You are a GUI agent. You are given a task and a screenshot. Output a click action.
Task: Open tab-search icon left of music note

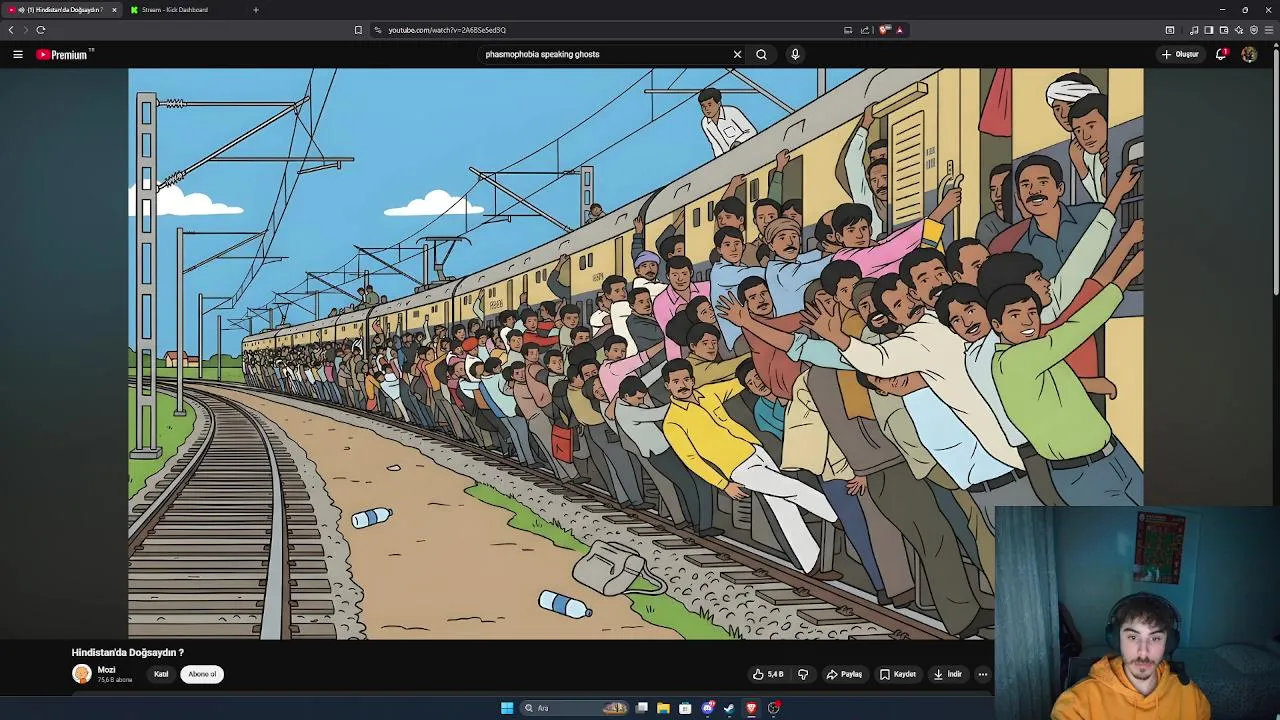click(x=1170, y=30)
